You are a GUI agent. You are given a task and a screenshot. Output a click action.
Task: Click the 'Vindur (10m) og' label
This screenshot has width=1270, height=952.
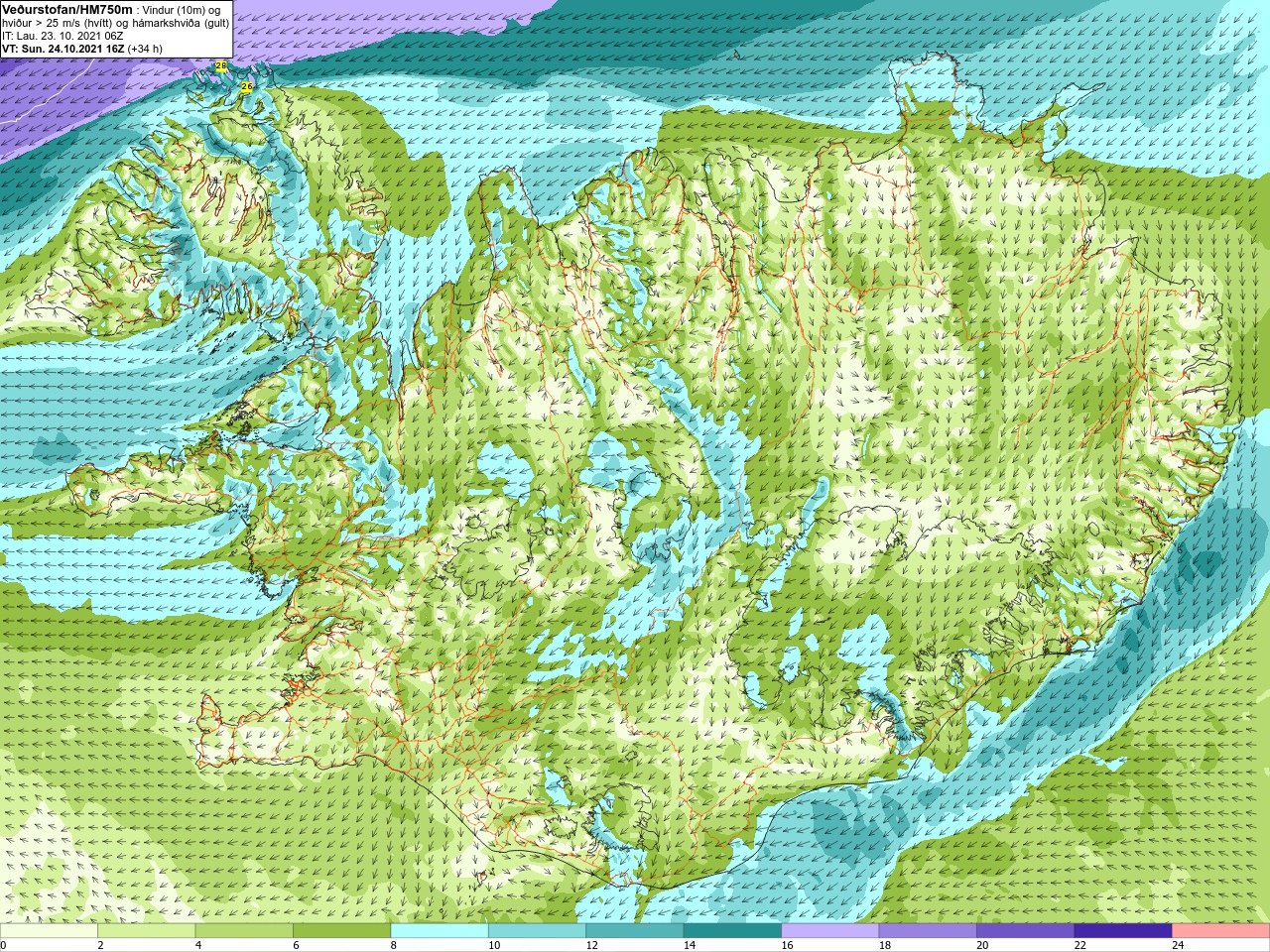[x=182, y=9]
